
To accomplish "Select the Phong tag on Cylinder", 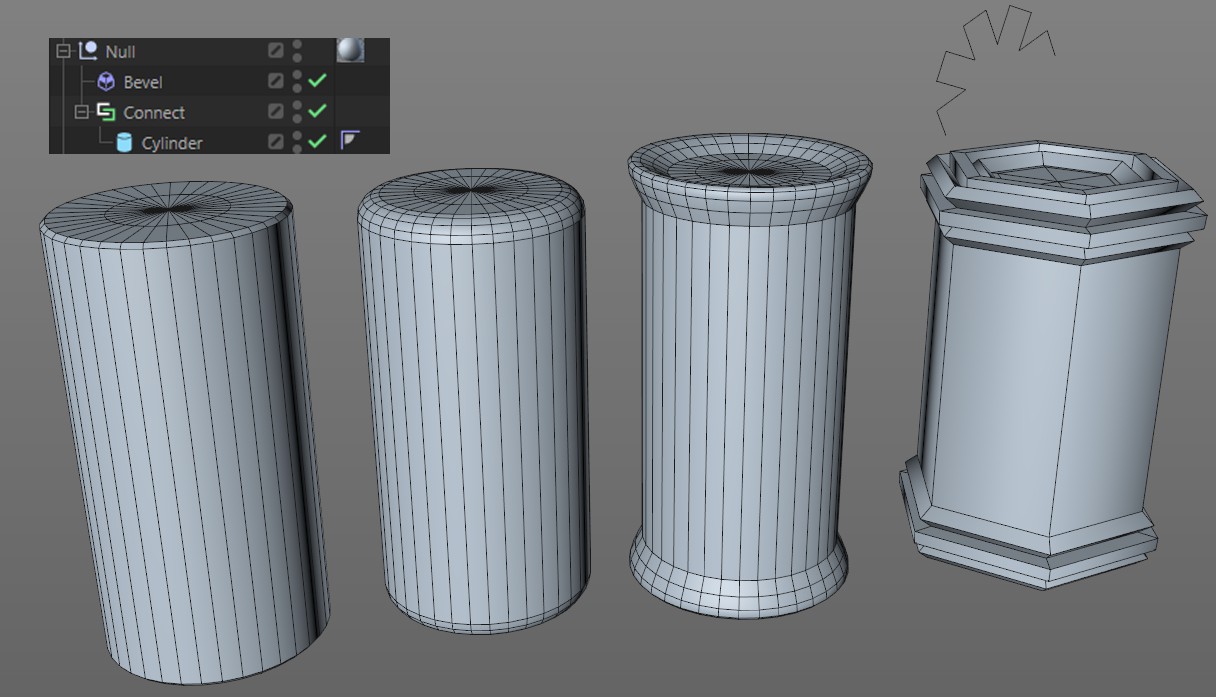I will pos(349,140).
